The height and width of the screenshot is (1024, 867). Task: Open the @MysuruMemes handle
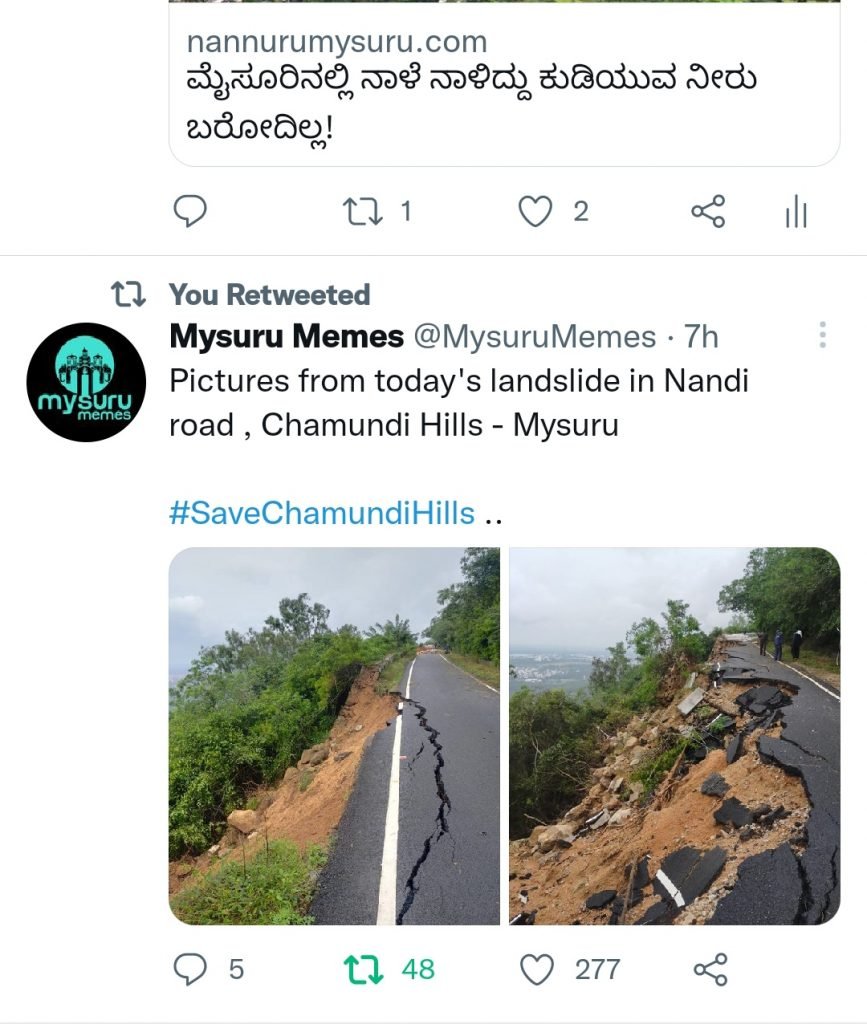534,338
